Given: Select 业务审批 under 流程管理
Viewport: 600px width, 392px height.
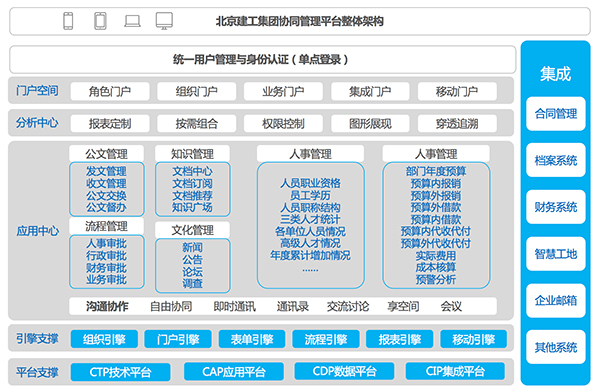Looking at the screenshot, I should [x=106, y=279].
